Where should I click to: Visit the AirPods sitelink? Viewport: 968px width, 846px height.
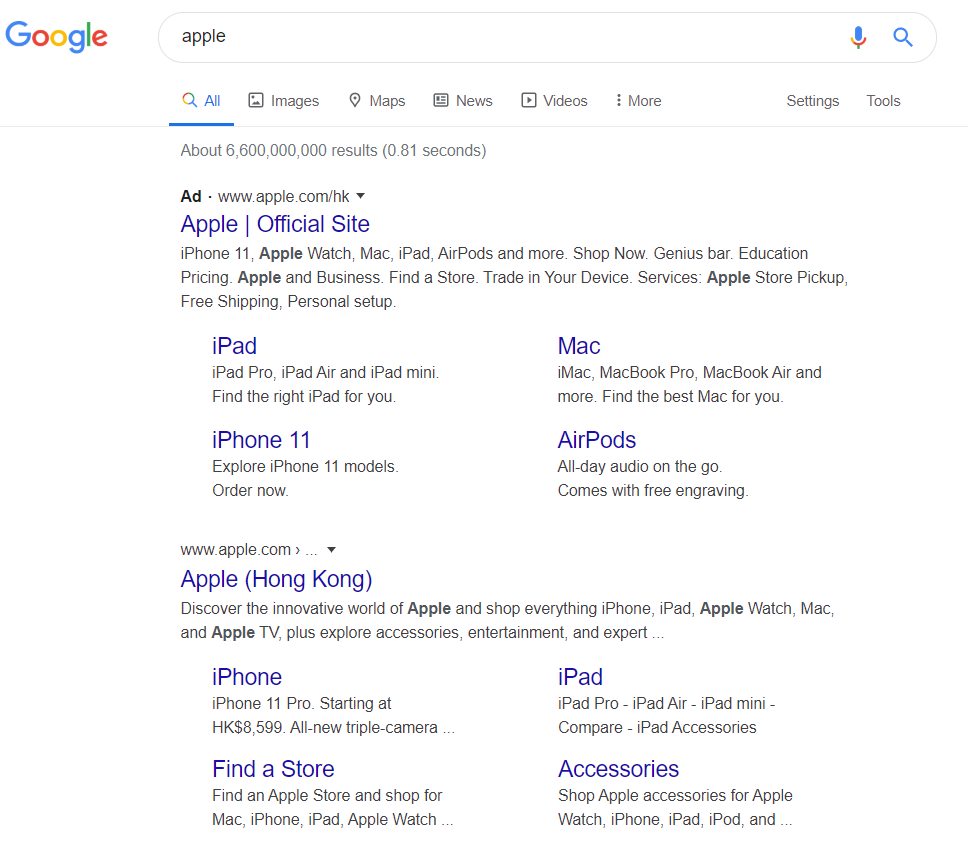[596, 440]
